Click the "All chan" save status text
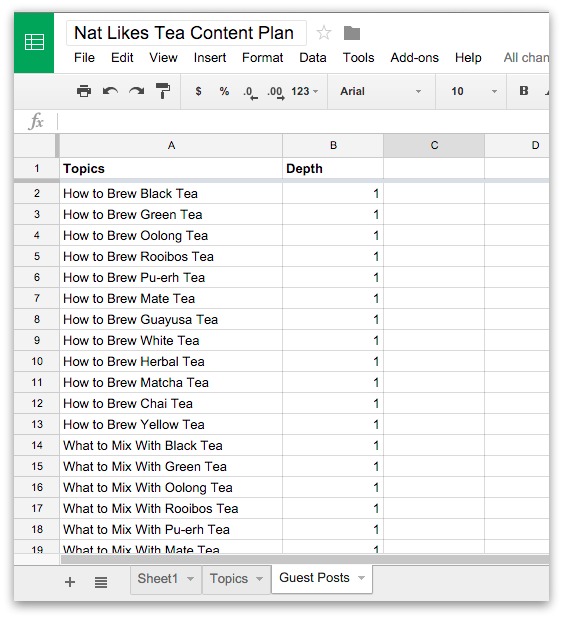The width and height of the screenshot is (563, 619). click(526, 58)
